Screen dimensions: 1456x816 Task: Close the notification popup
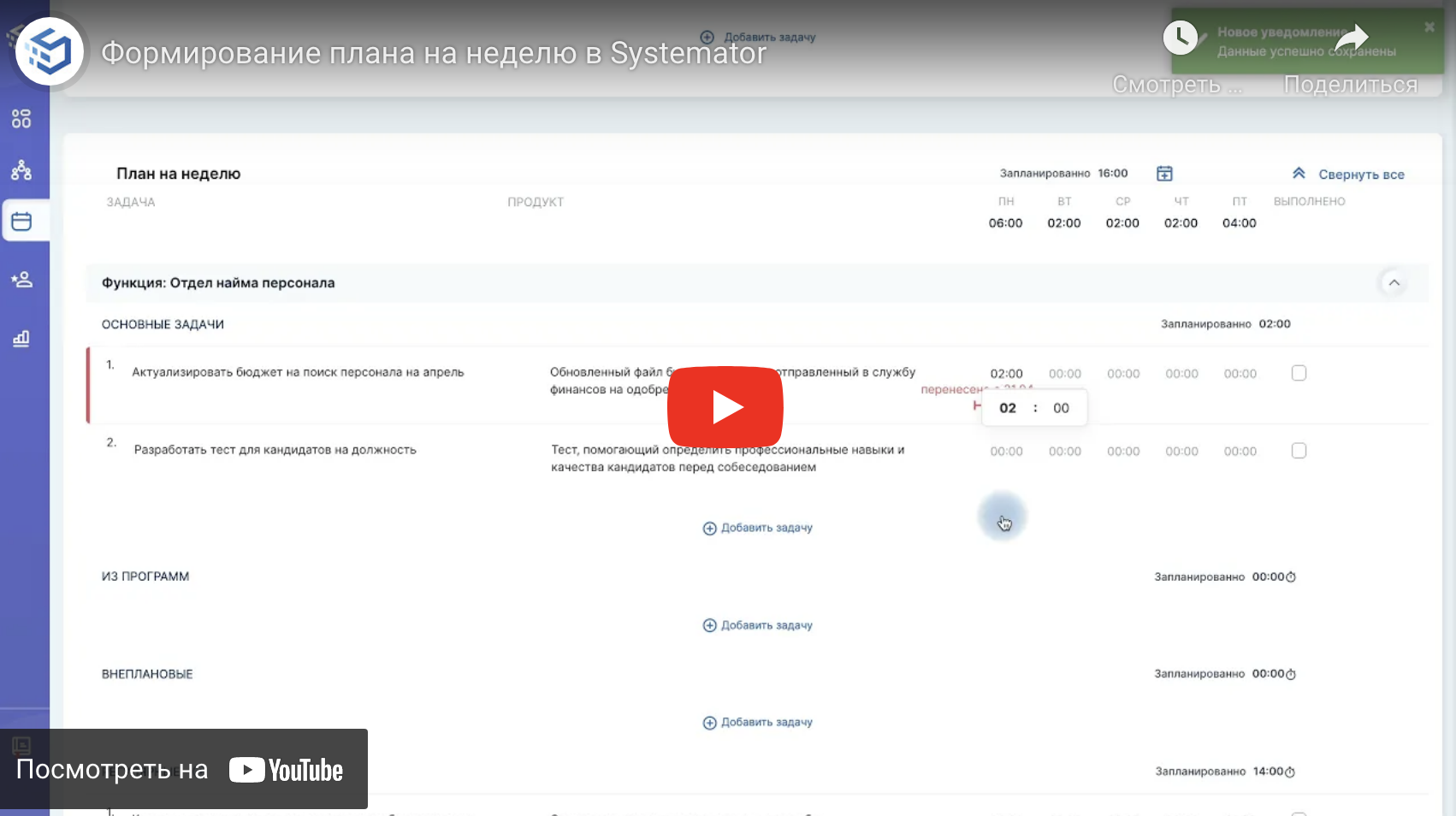click(x=1429, y=27)
